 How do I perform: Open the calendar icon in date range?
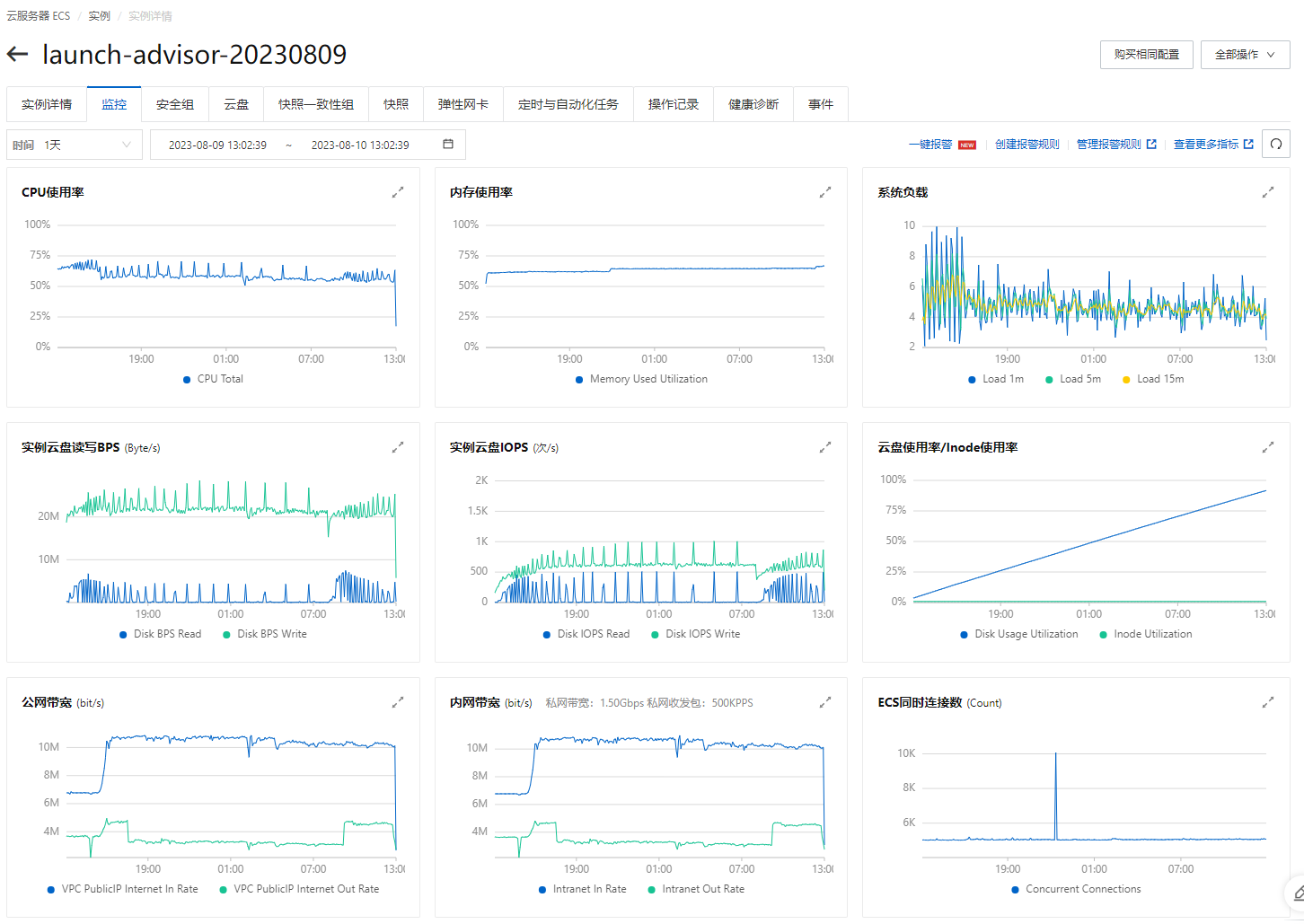[448, 145]
